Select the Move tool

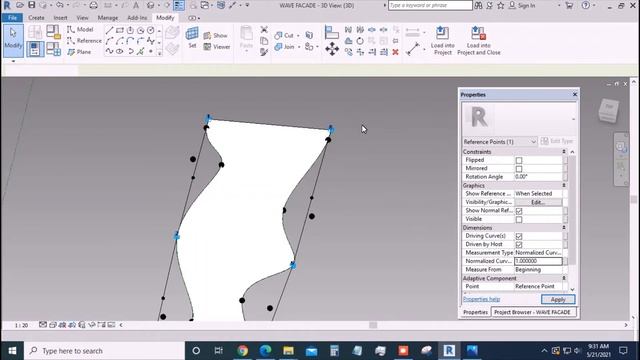pyautogui.click(x=332, y=49)
